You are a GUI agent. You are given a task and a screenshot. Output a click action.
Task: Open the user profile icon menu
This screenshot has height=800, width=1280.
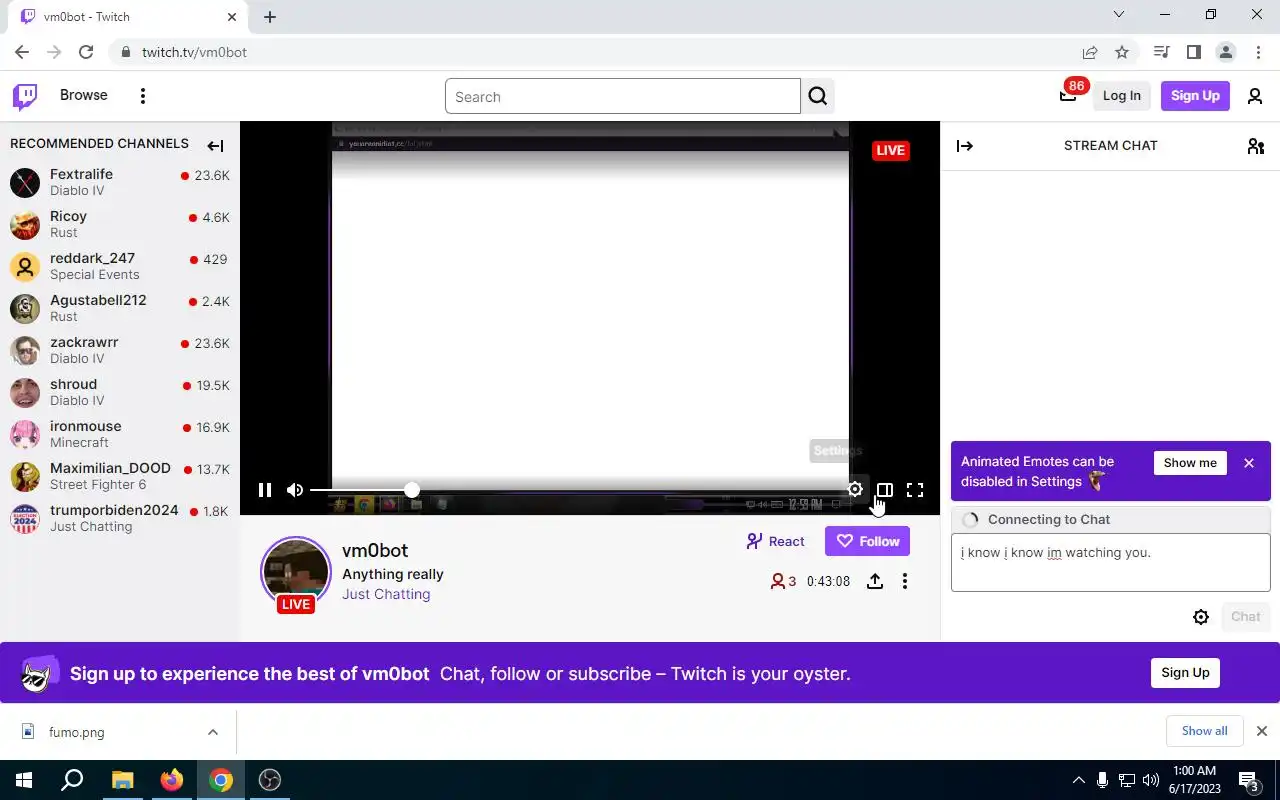(x=1255, y=96)
